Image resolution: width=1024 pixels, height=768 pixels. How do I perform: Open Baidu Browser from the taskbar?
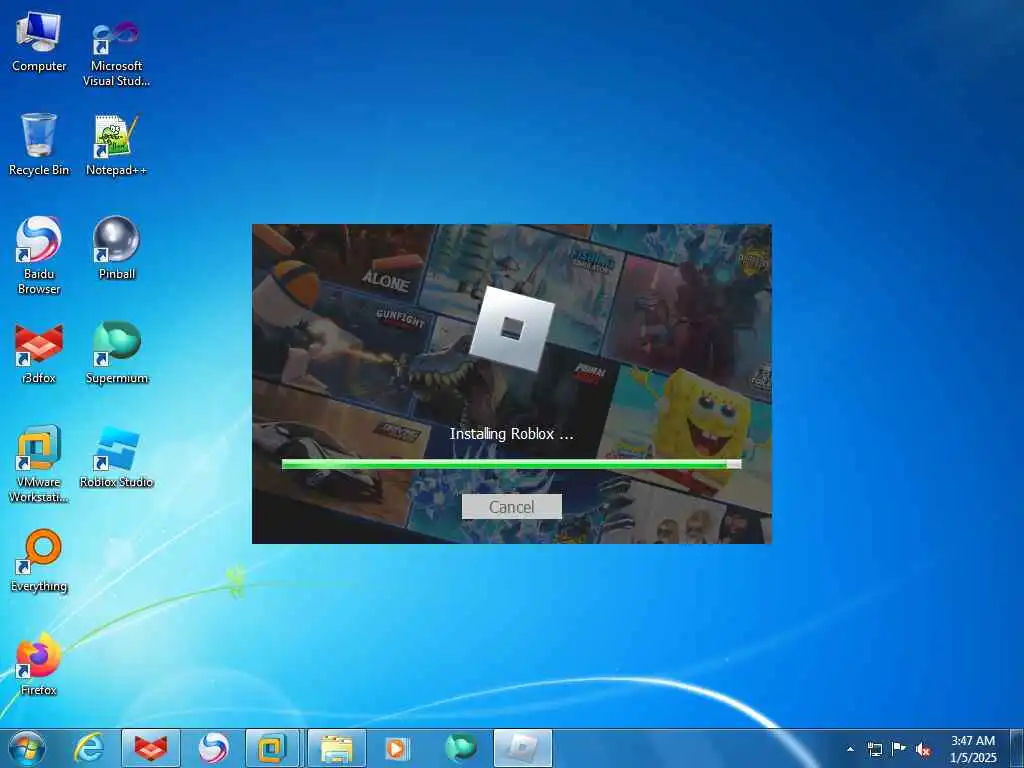(213, 748)
